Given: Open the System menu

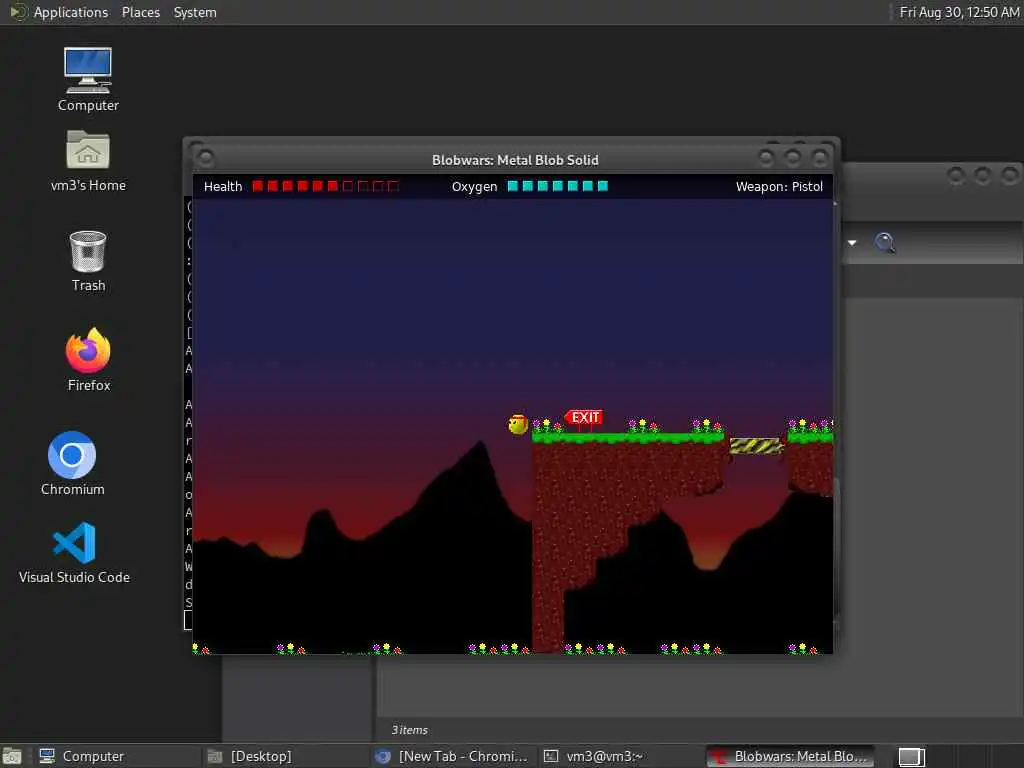Looking at the screenshot, I should coord(195,12).
